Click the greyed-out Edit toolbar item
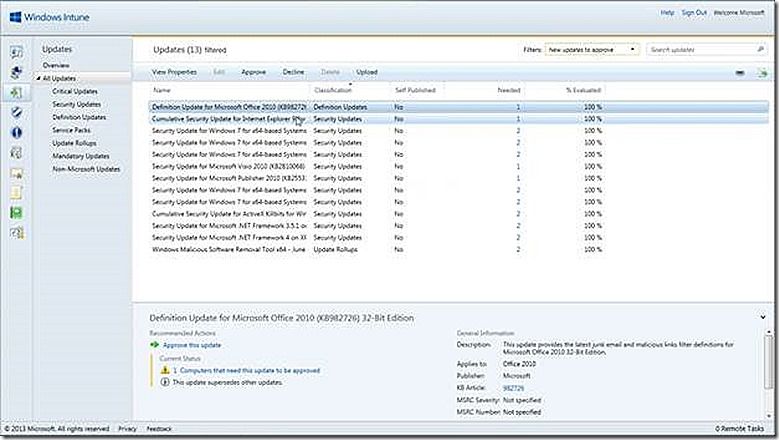 [x=219, y=72]
